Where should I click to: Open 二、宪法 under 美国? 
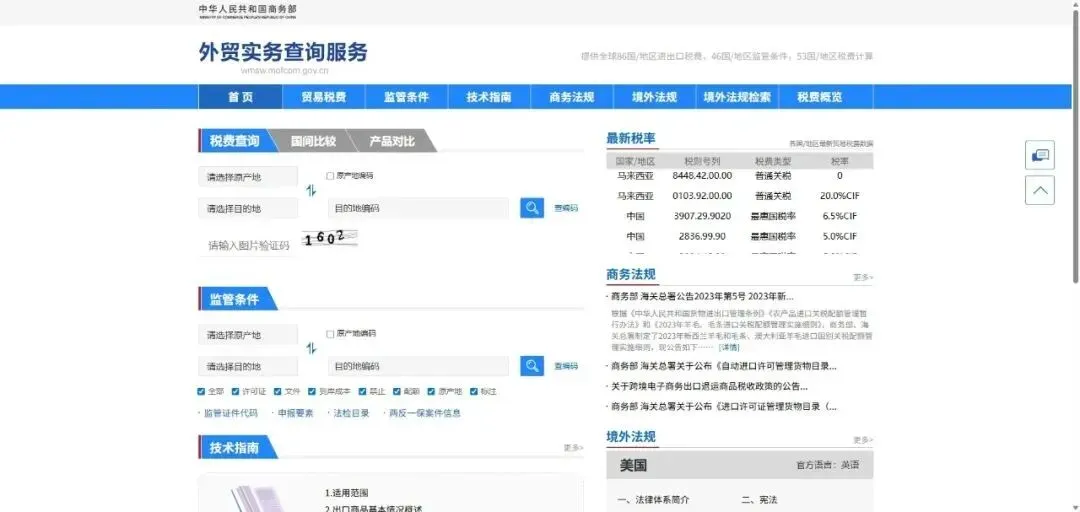759,500
